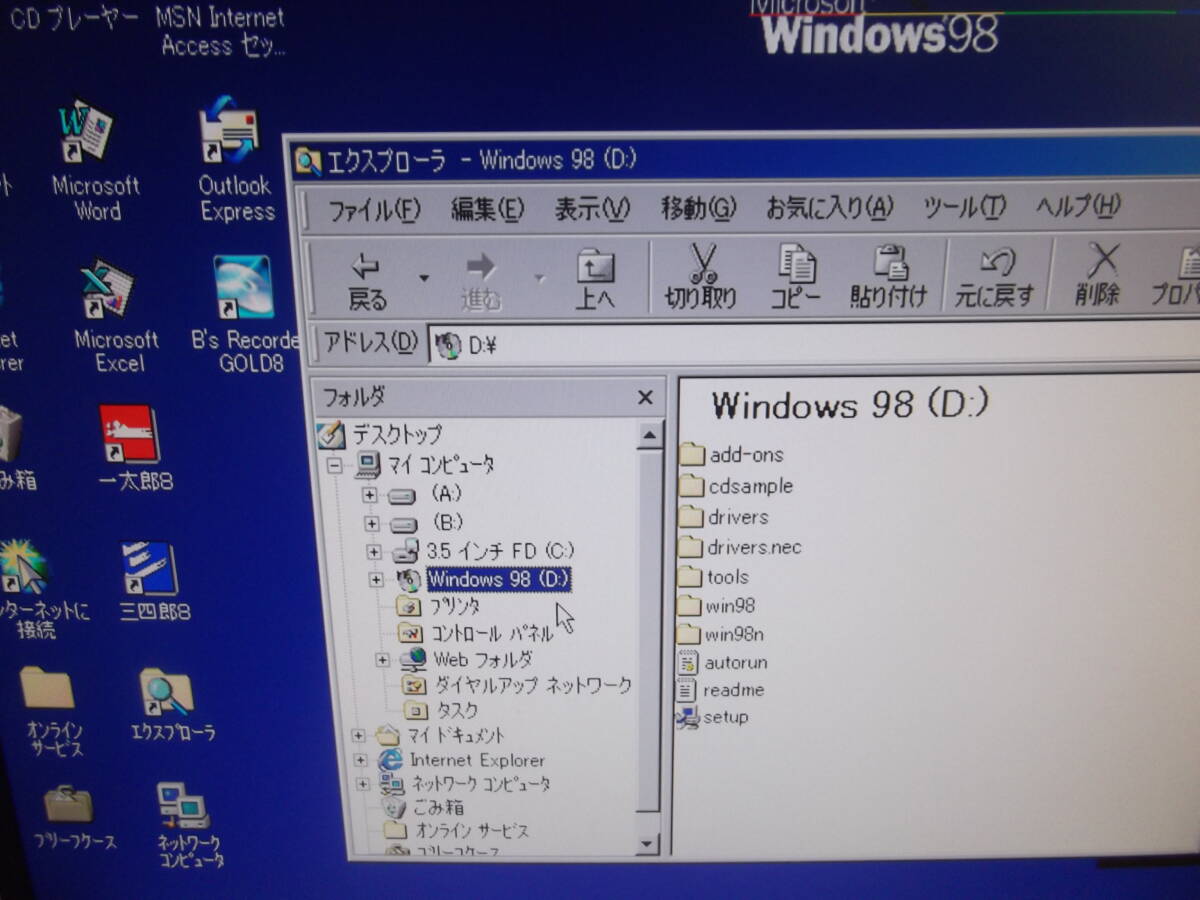
Task: Launch Outlook Express from the desktop
Action: click(236, 160)
